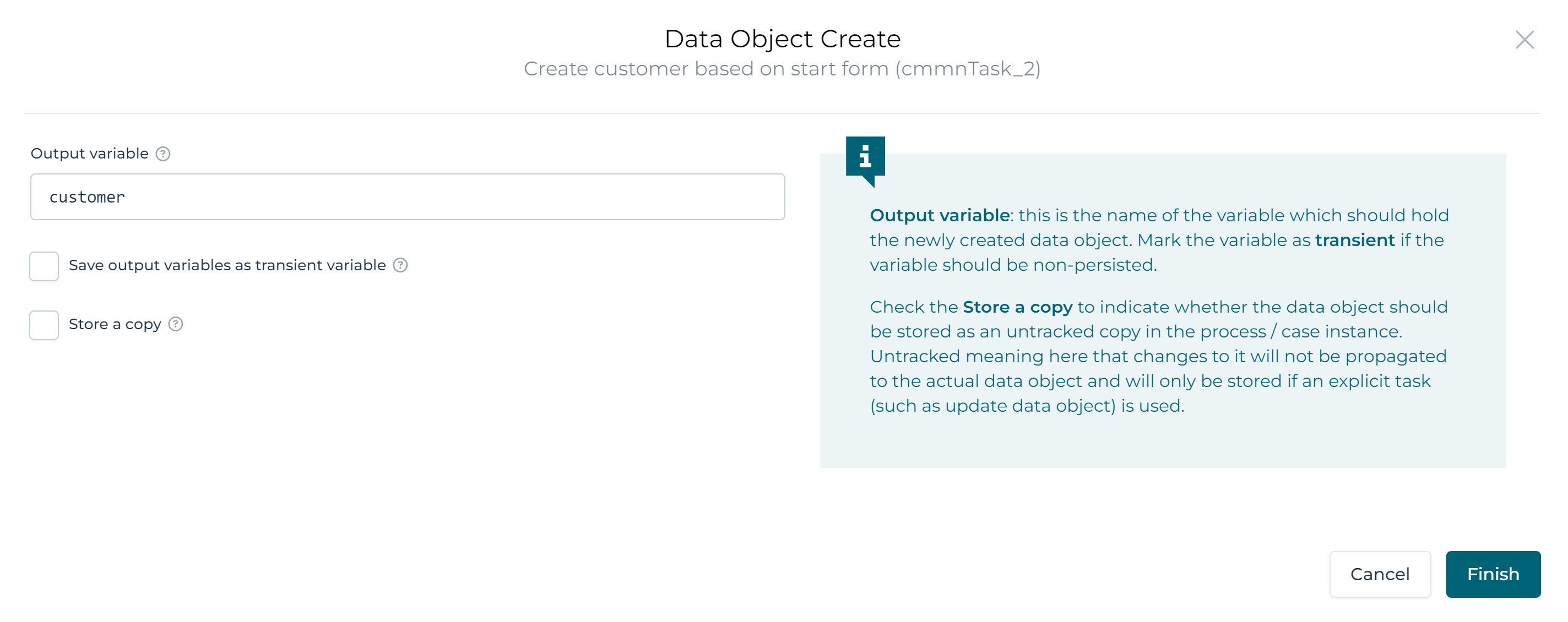The width and height of the screenshot is (1568, 622).
Task: Click the info speech-bubble icon on the panel
Action: click(x=865, y=160)
